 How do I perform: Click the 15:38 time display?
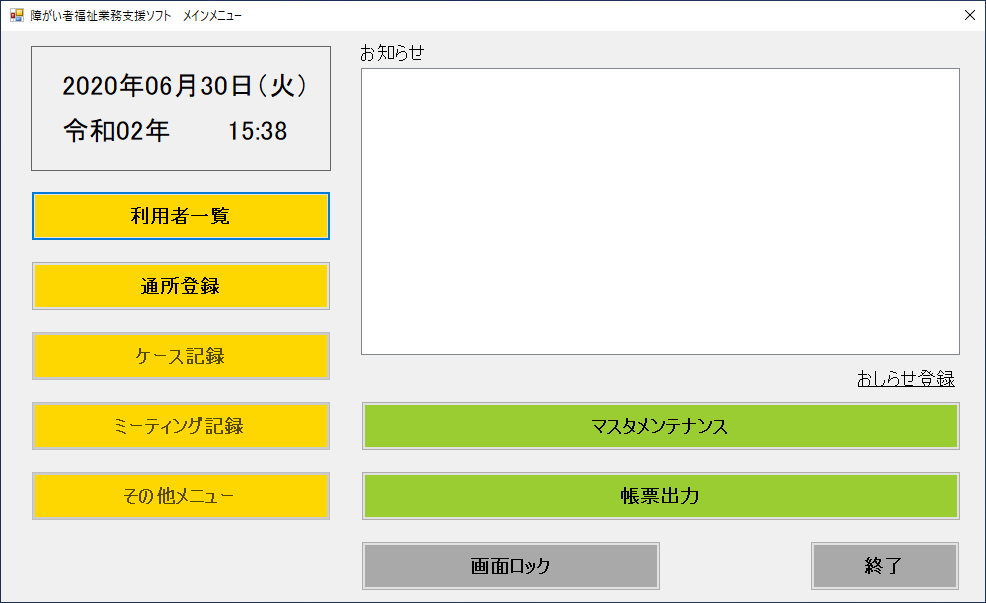[x=258, y=131]
